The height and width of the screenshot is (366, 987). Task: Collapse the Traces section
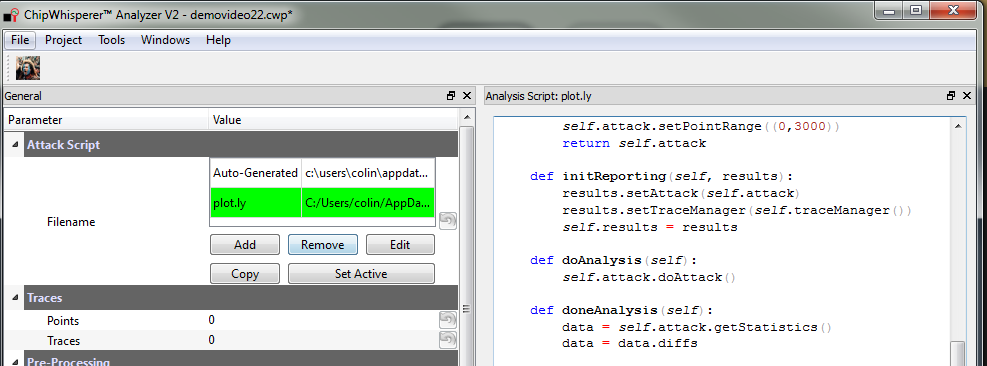(x=14, y=298)
